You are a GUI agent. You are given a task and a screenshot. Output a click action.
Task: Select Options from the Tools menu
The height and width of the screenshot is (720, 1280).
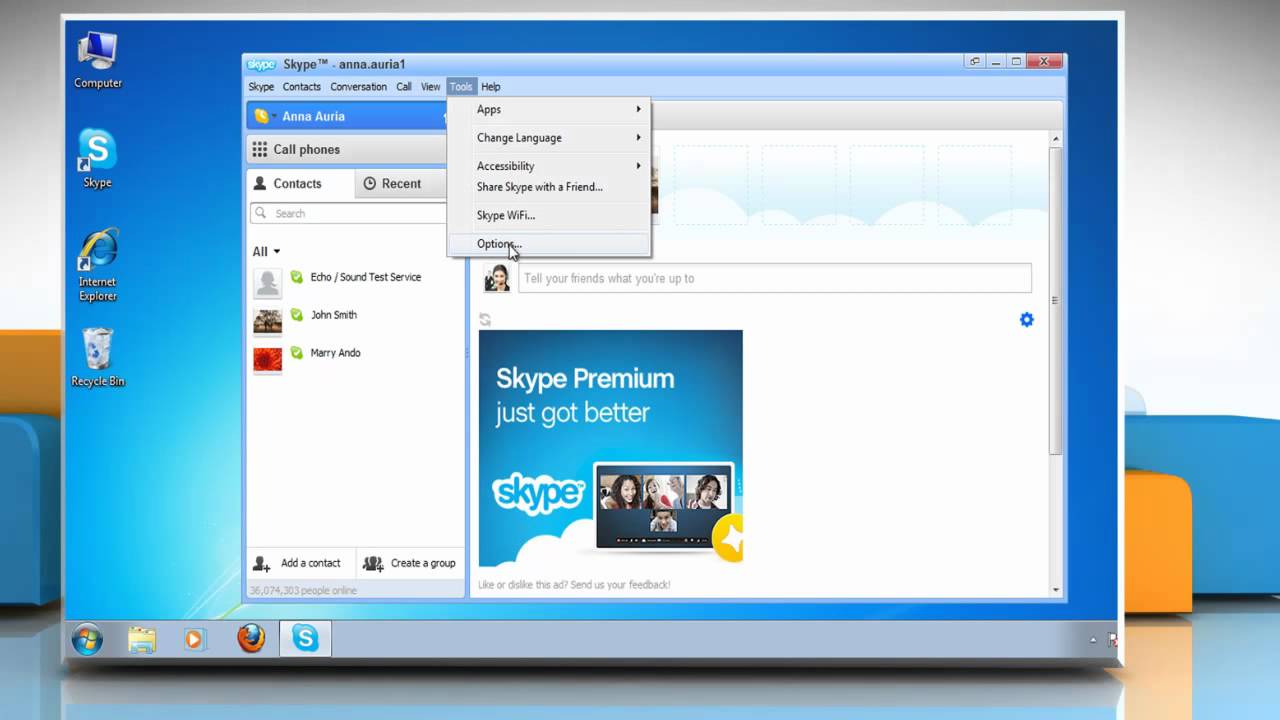coord(549,244)
